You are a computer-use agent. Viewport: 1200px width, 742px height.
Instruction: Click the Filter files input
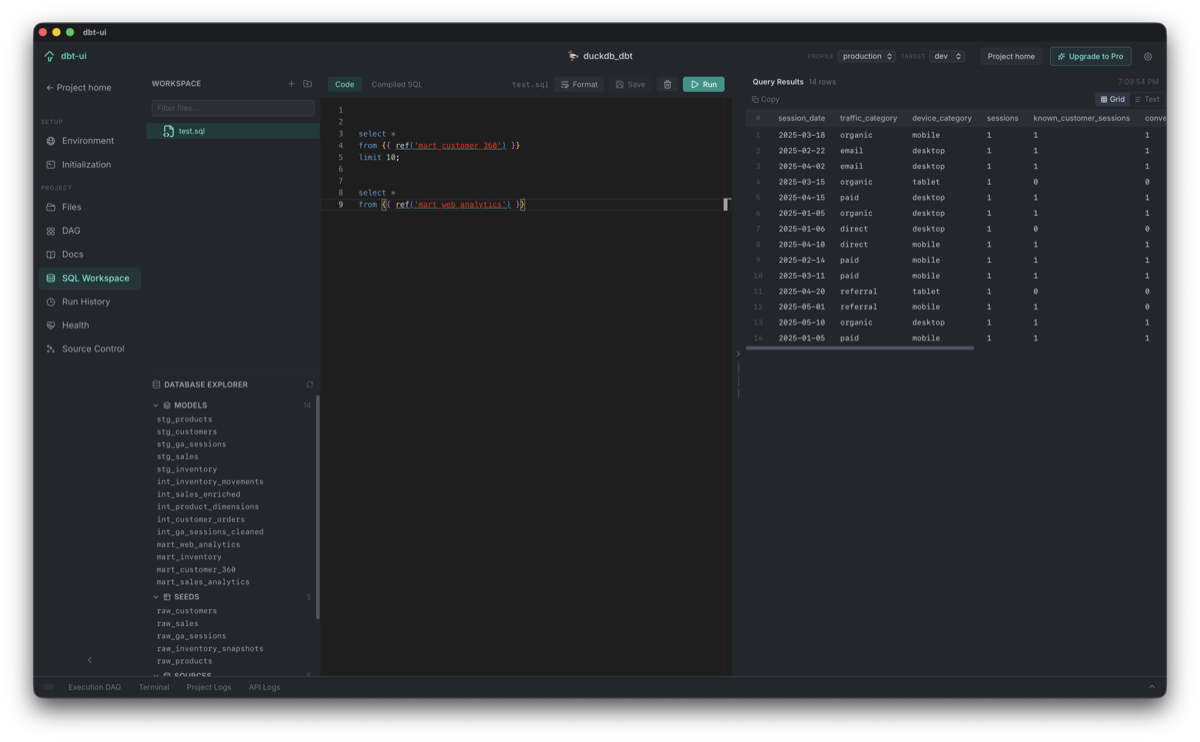point(233,107)
